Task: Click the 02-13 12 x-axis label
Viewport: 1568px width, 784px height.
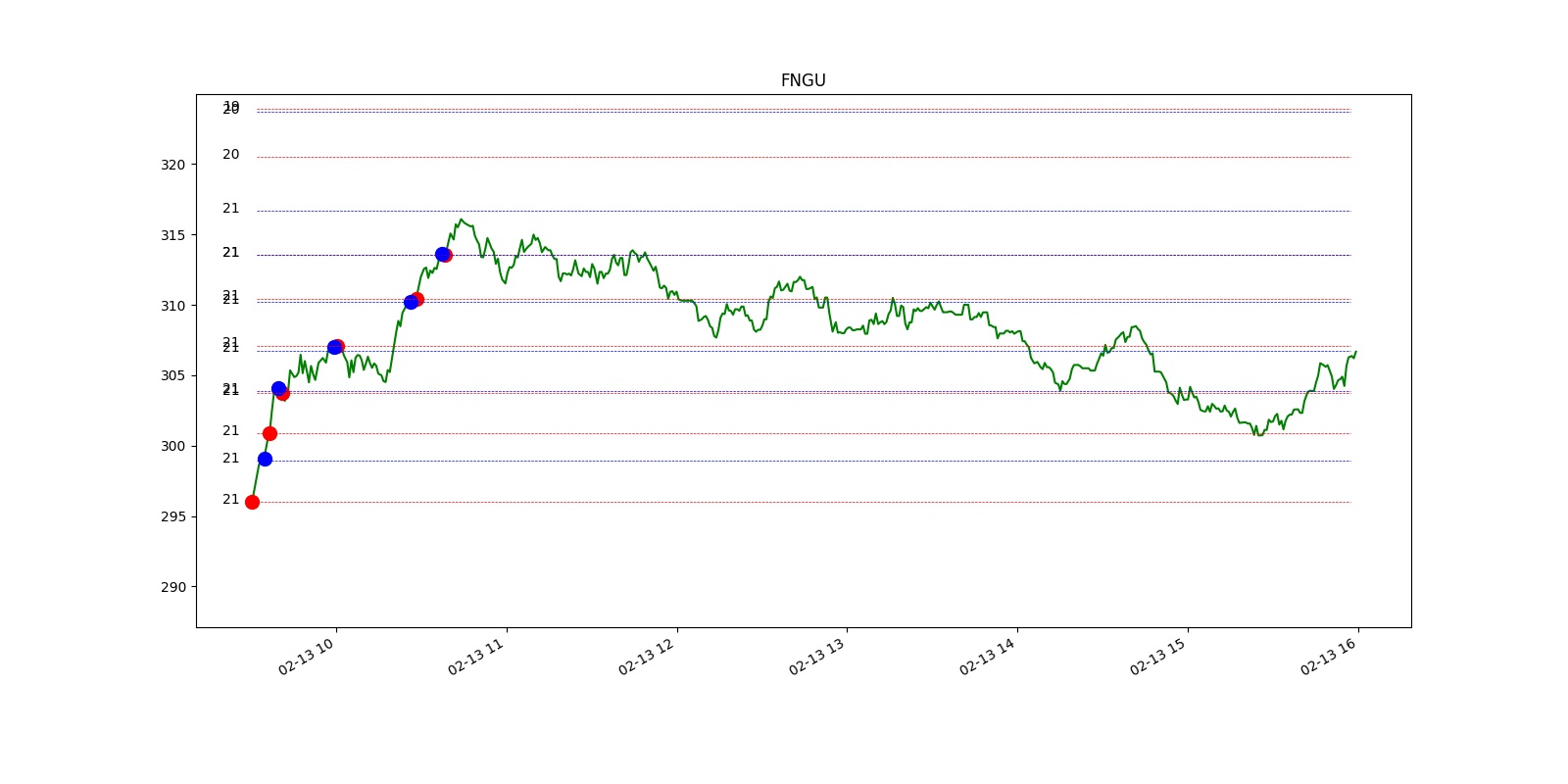Action: pos(647,657)
